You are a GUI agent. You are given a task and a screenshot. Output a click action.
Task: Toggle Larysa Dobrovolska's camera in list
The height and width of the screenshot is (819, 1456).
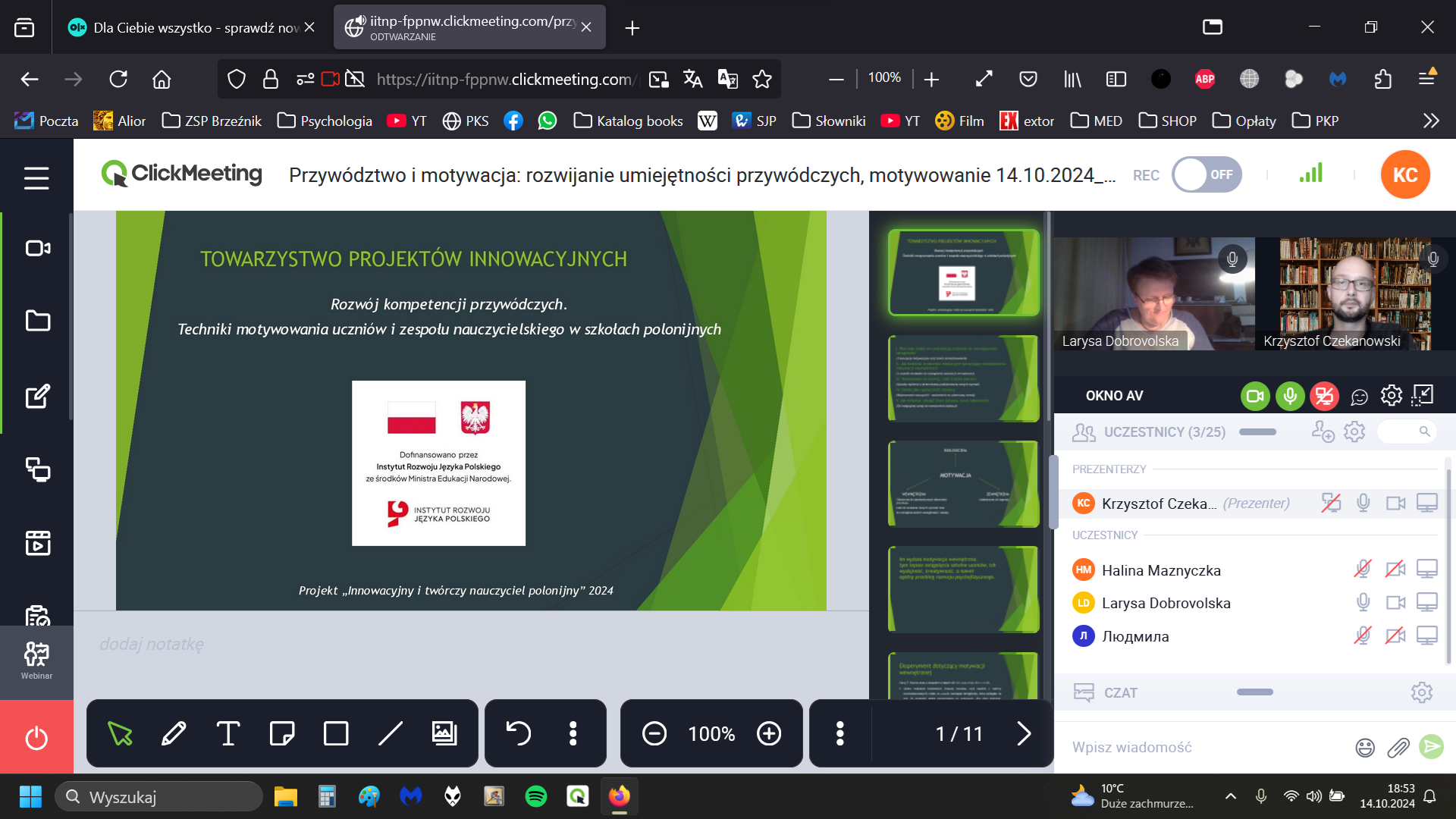point(1395,602)
